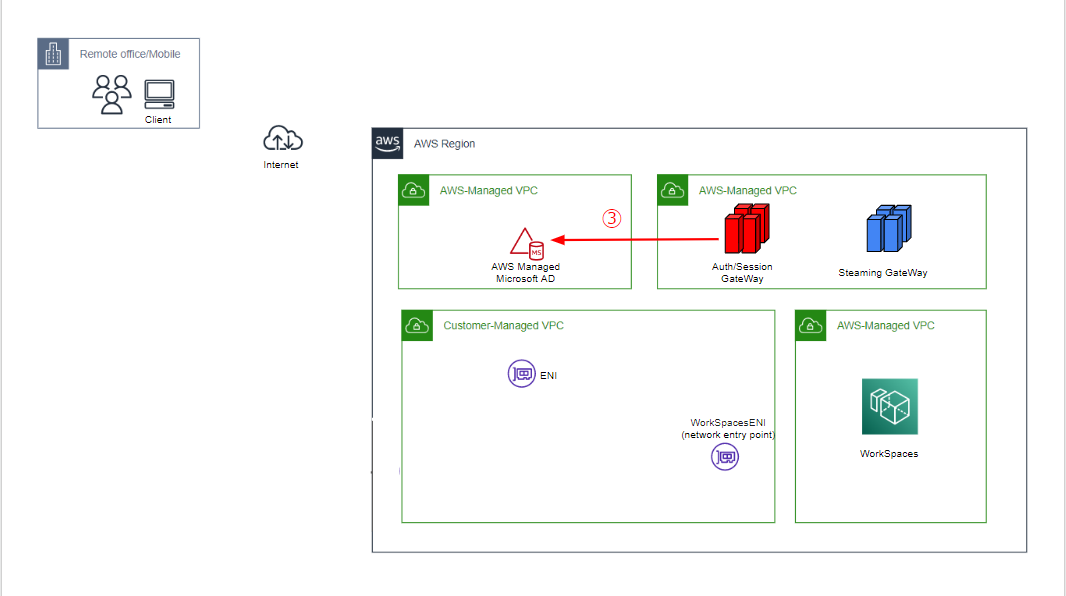The height and width of the screenshot is (596, 1066).
Task: Select the AWS logo icon
Action: [388, 143]
